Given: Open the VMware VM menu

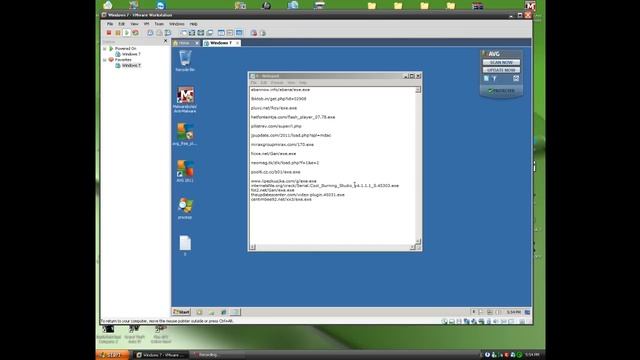Looking at the screenshot, I should point(147,24).
